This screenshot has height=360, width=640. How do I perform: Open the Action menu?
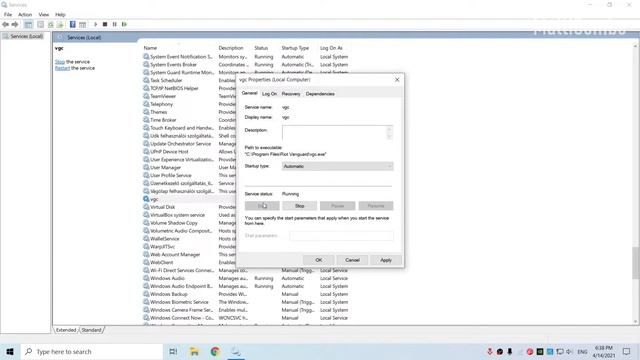[x=25, y=14]
